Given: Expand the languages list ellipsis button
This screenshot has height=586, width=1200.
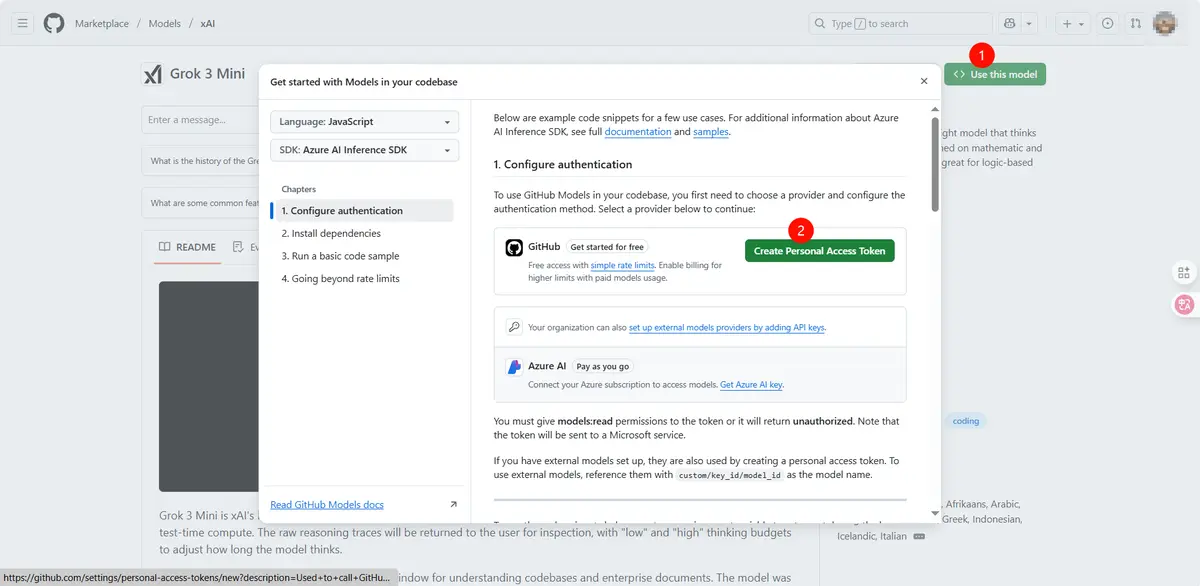Looking at the screenshot, I should point(919,537).
